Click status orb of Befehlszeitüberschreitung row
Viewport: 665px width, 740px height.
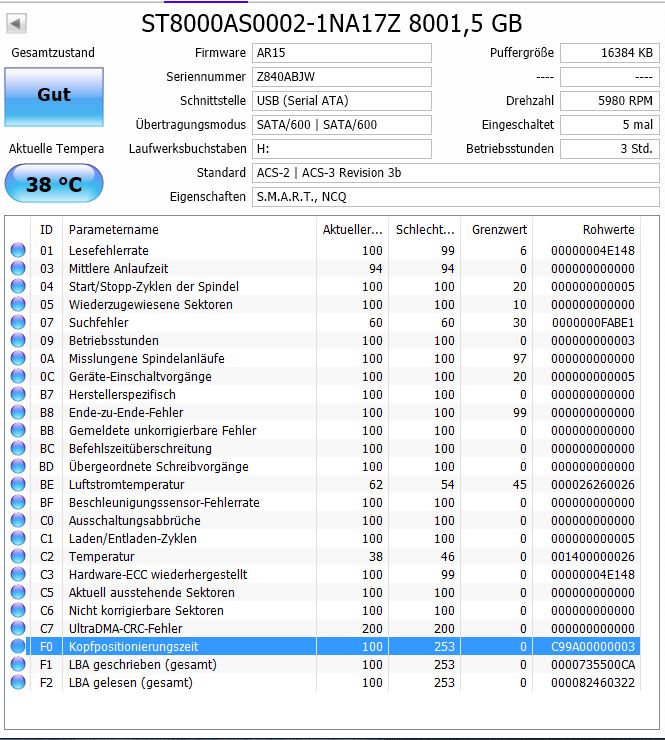coord(18,448)
